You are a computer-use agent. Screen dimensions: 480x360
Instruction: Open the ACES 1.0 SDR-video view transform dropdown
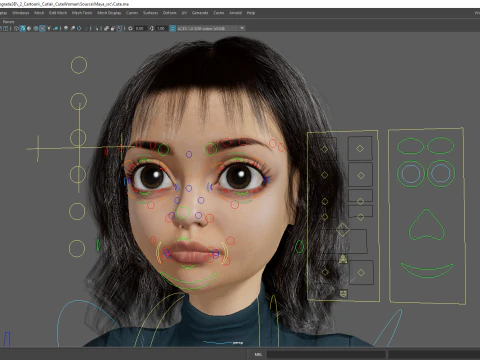coord(211,28)
